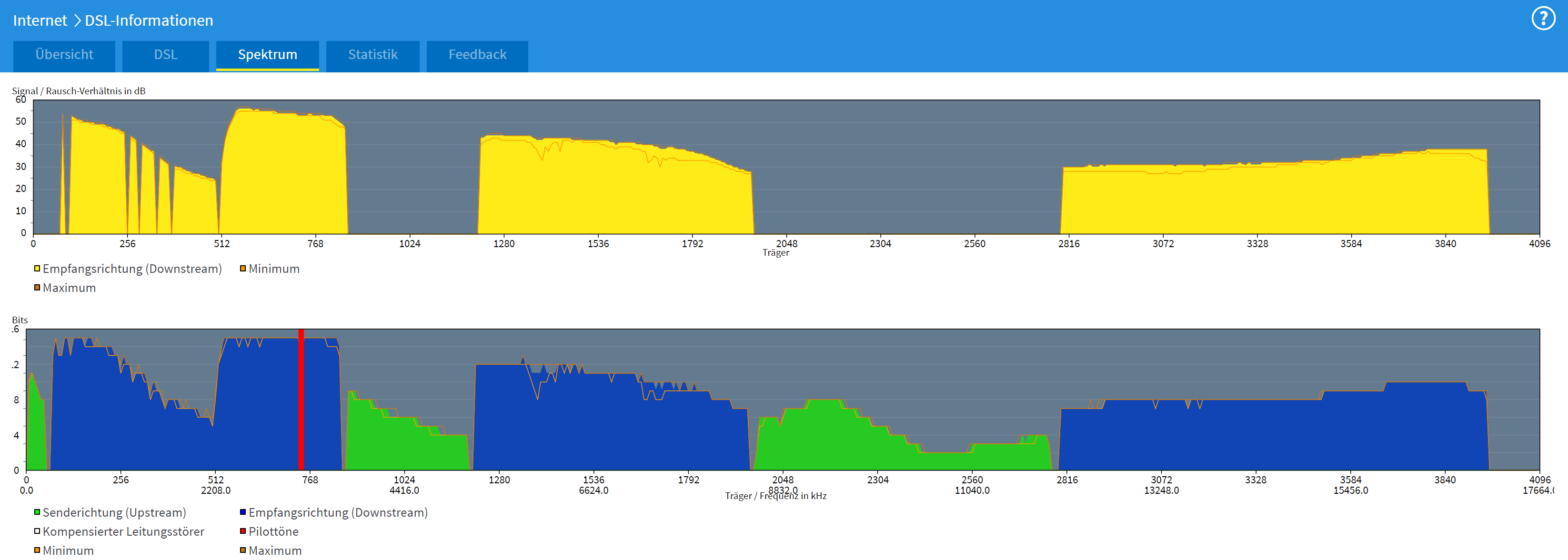Click the Senderichtung (Upstream) legend label
1568x560 pixels.
pos(114,512)
